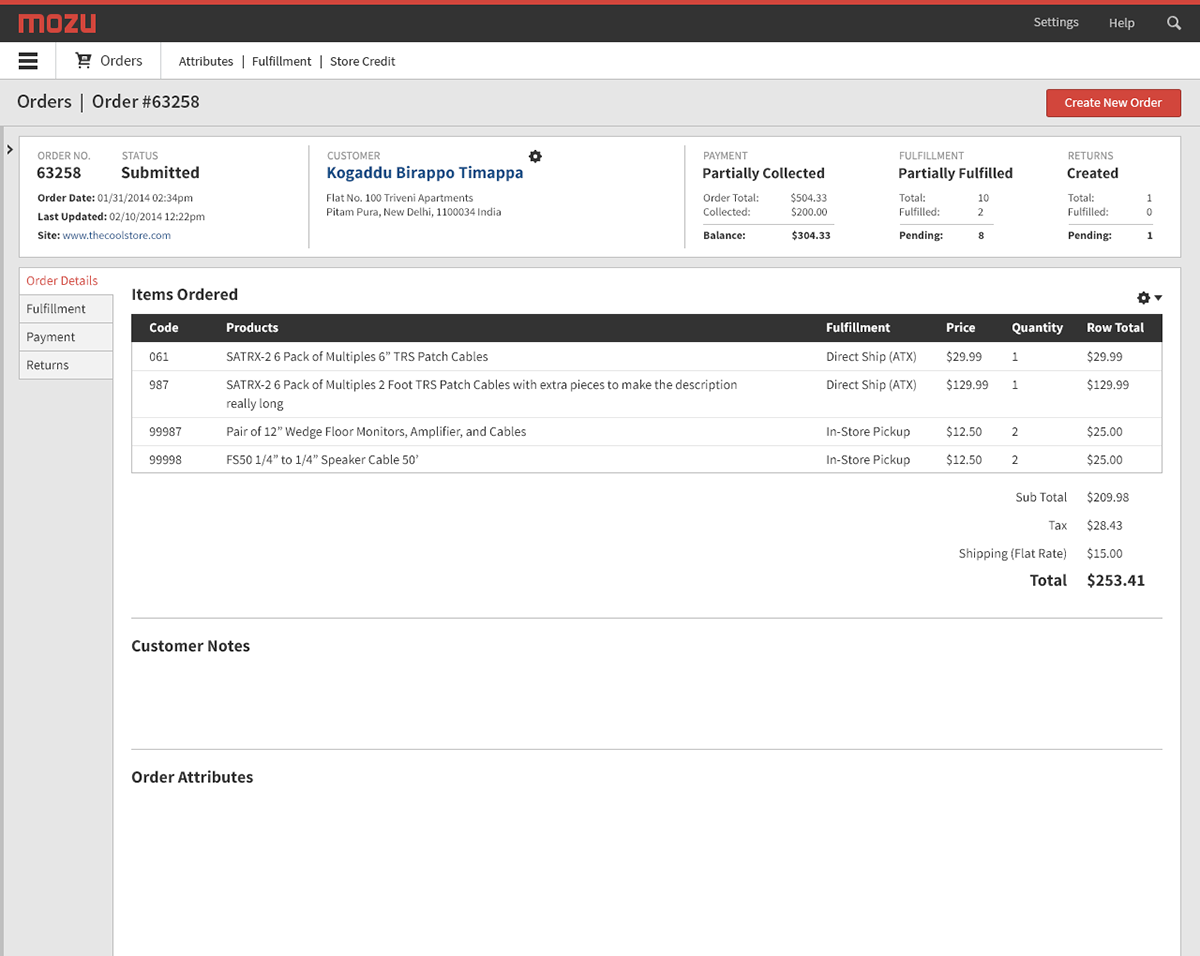Open Help in the top bar

(1122, 22)
